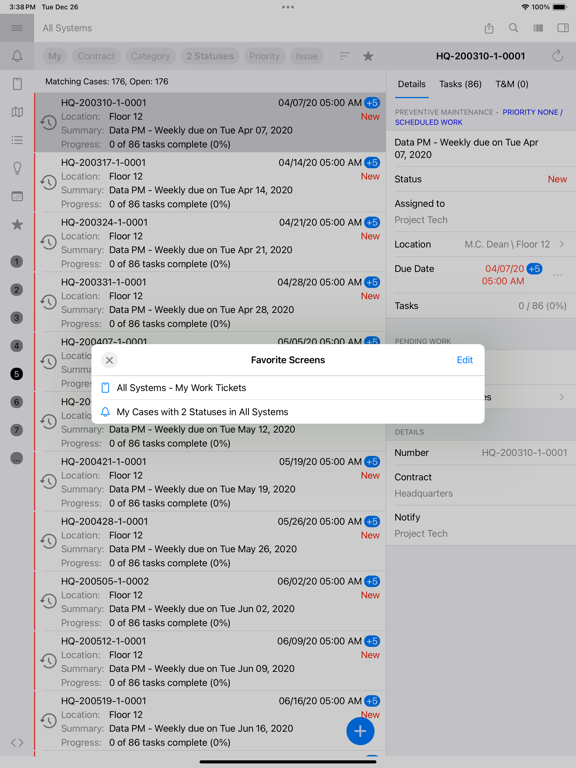Tap the Assigned to Project Tech field
Viewport: 576px width, 768px height.
480,212
